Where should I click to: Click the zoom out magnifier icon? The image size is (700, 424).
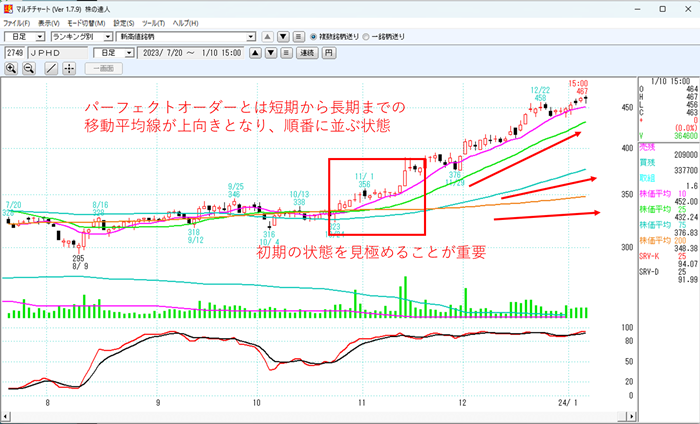29,69
